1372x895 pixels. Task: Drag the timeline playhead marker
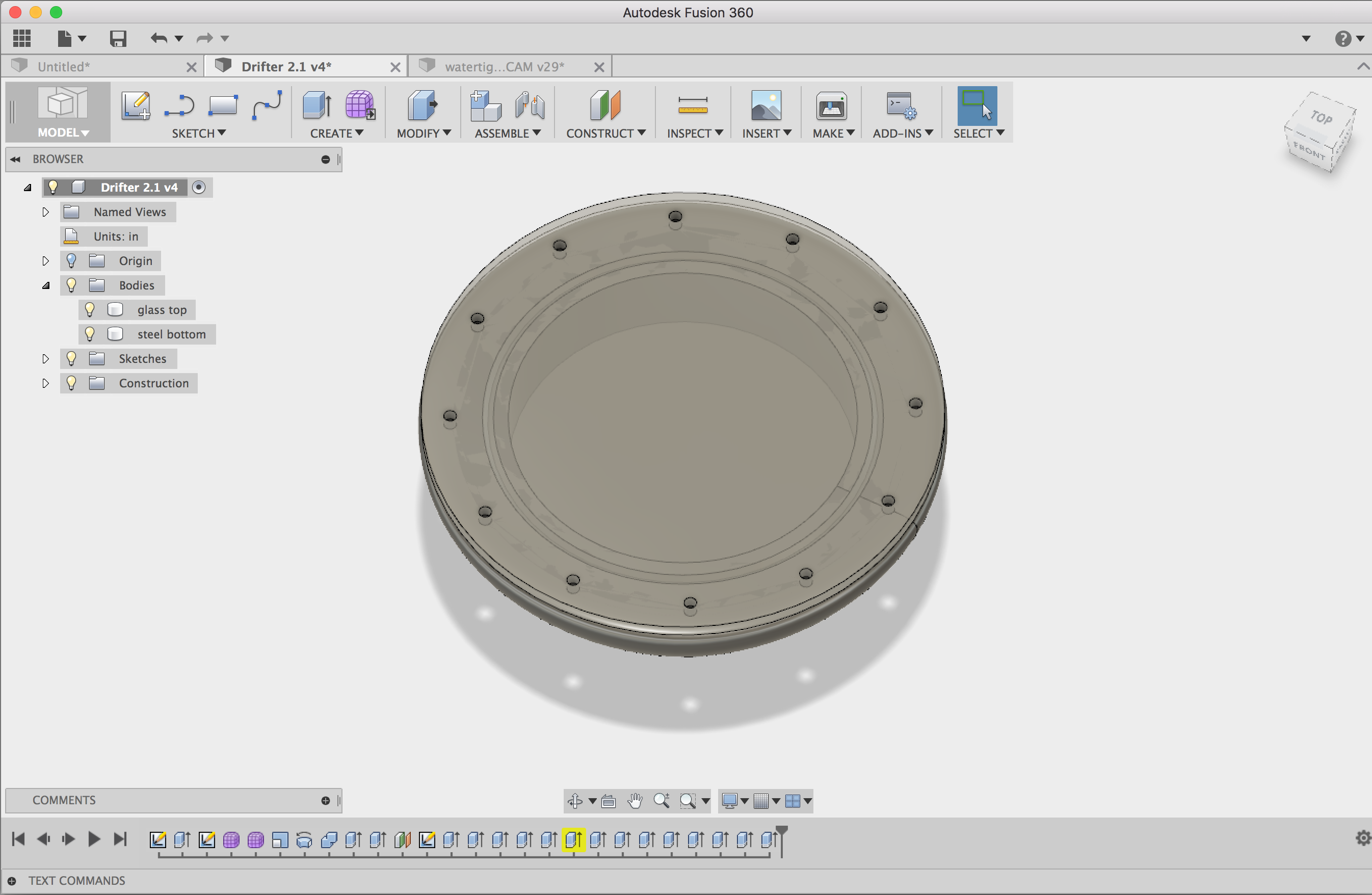786,832
